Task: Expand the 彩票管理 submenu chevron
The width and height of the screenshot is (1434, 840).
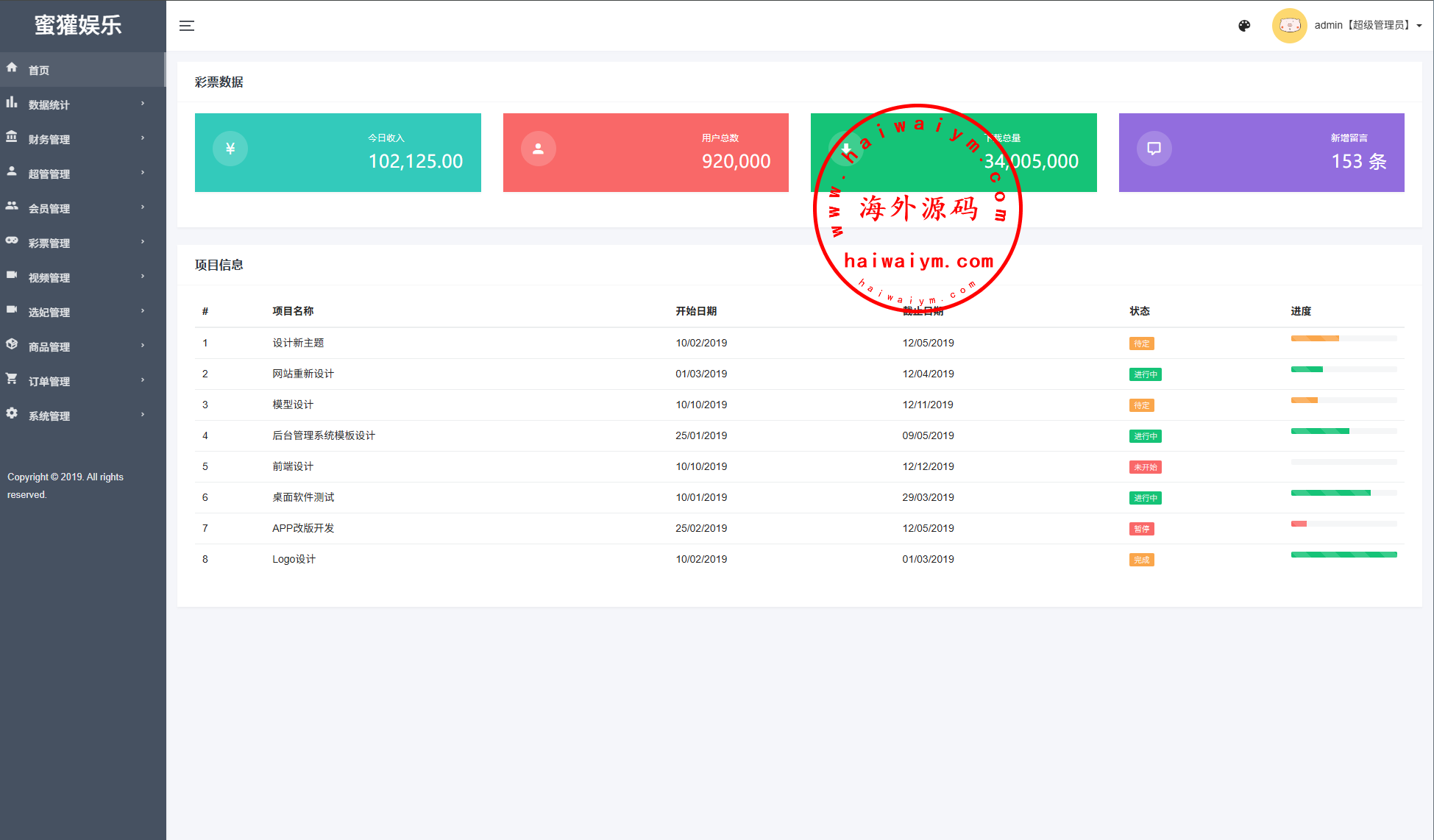Action: [x=143, y=242]
